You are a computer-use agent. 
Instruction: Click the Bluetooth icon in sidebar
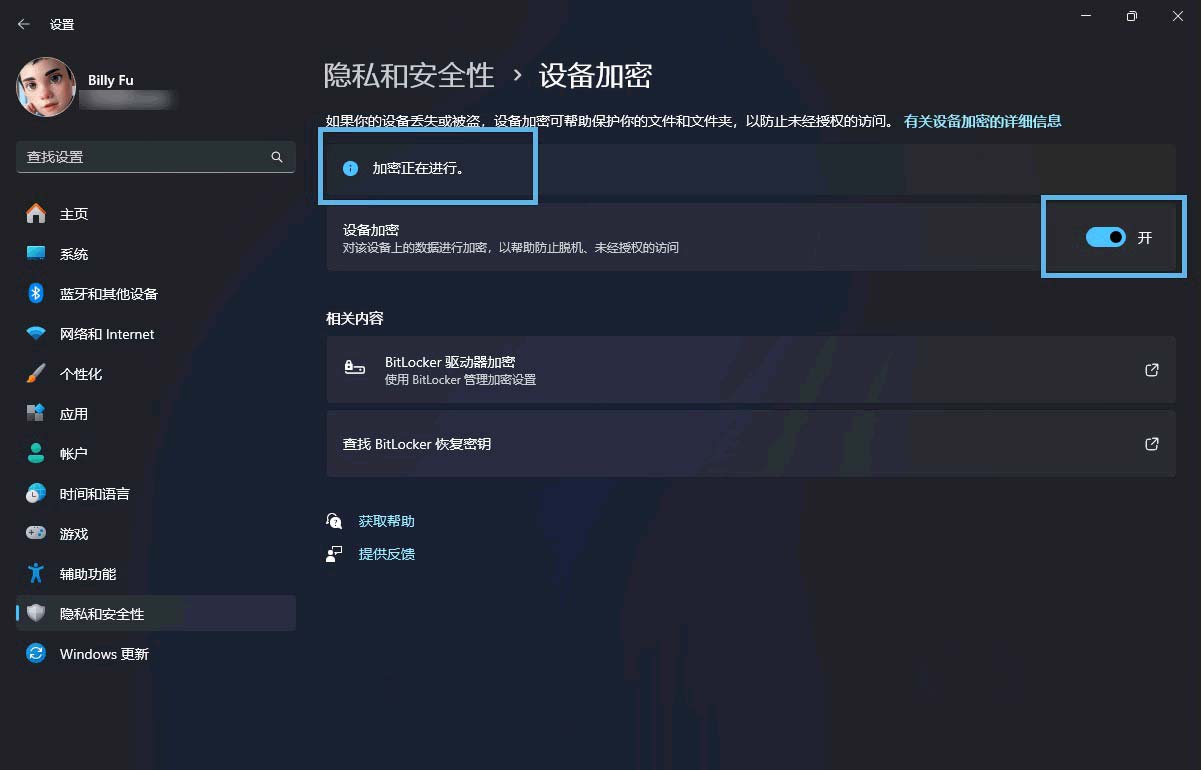(36, 294)
